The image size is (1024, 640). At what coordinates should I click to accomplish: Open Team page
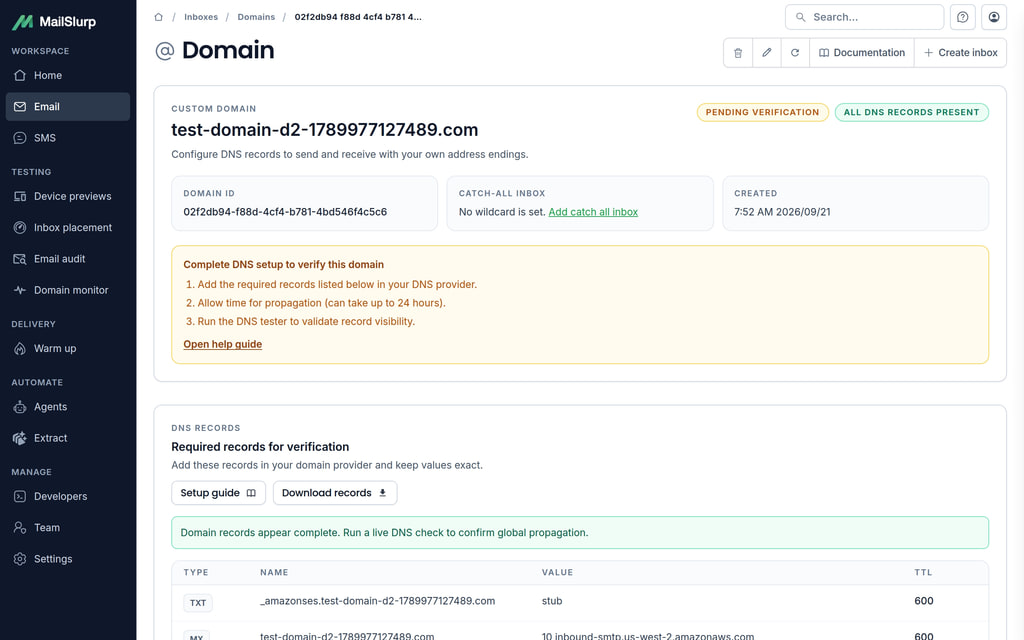(67, 527)
